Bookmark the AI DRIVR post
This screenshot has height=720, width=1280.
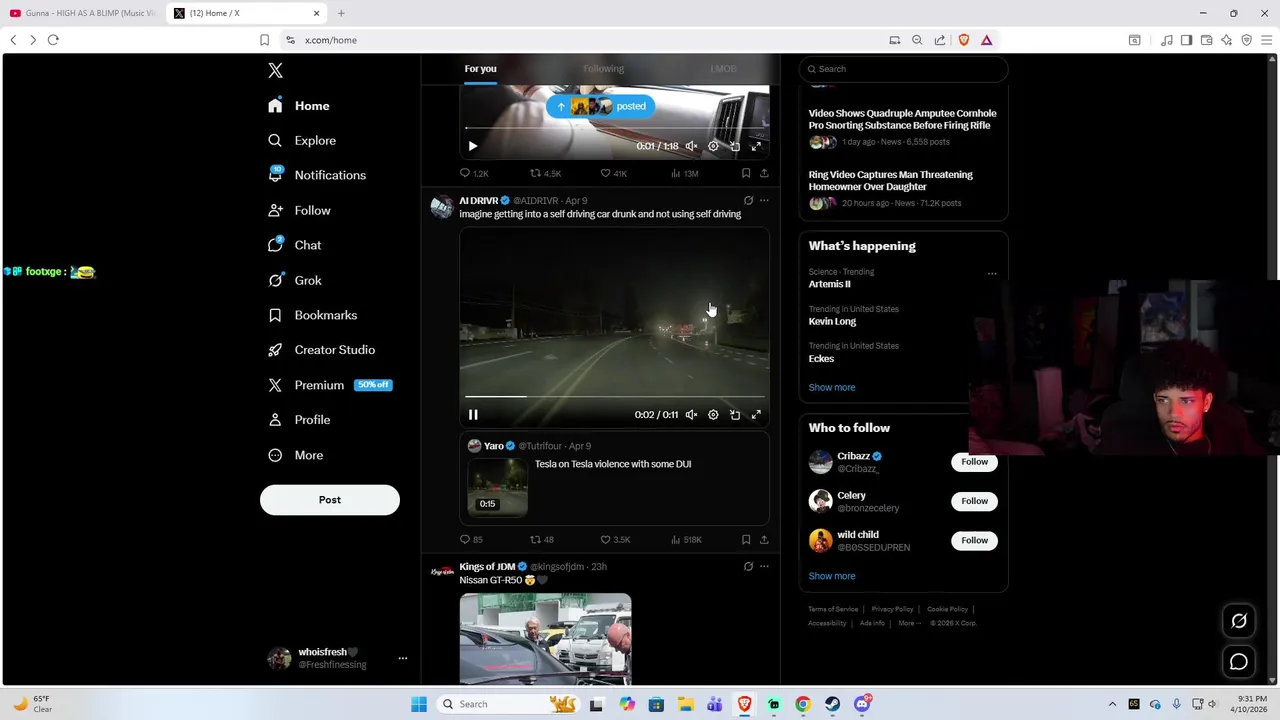746,540
